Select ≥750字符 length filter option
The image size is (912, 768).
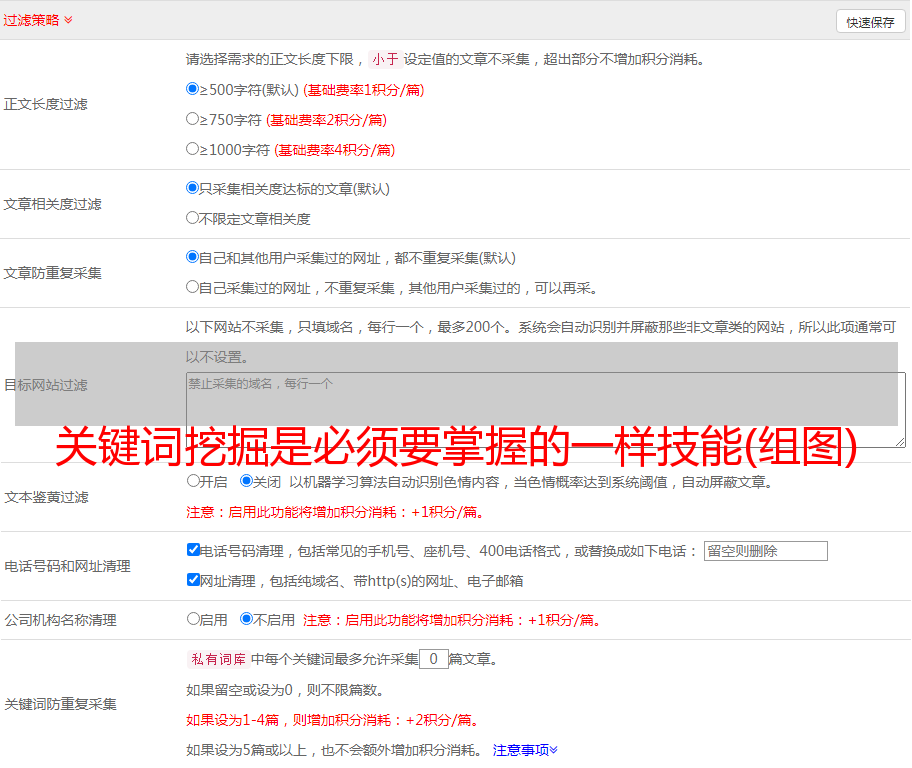[193, 119]
